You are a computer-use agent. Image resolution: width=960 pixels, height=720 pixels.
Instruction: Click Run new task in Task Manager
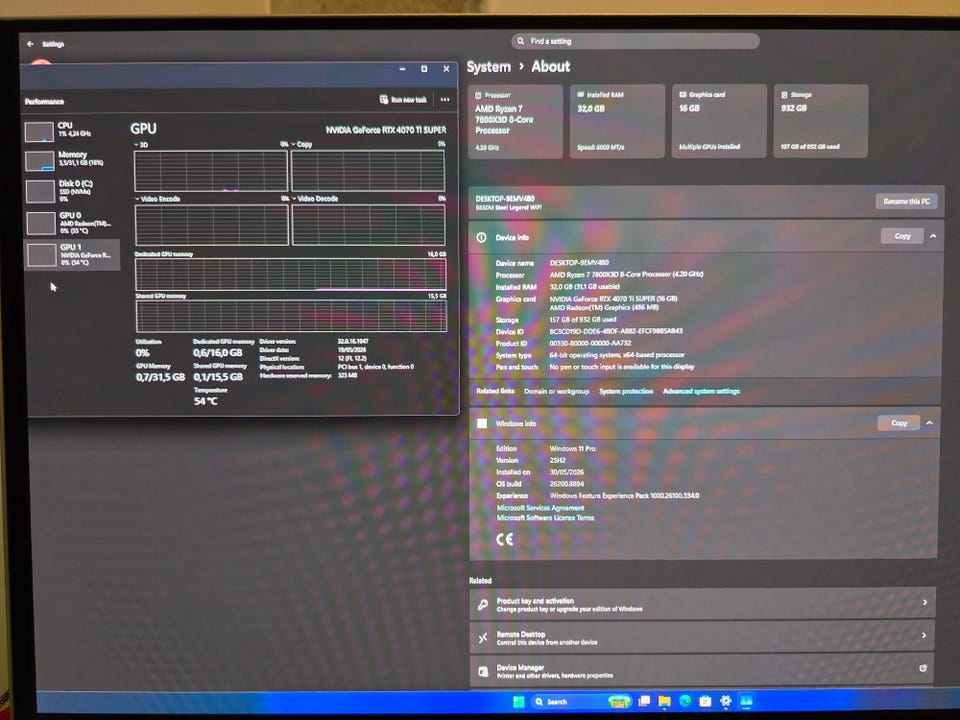pos(403,100)
